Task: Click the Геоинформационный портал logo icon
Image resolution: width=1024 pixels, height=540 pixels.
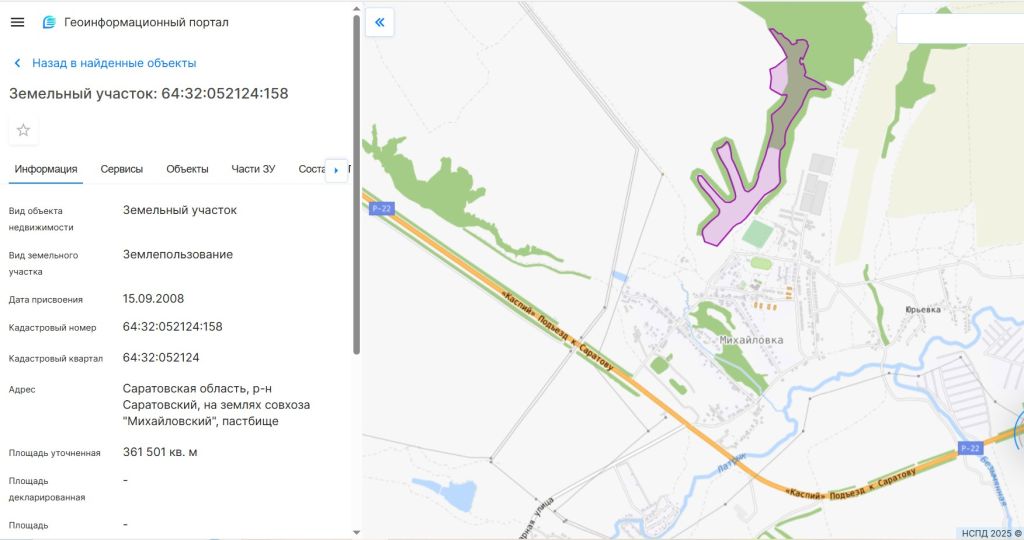Action: 49,22
